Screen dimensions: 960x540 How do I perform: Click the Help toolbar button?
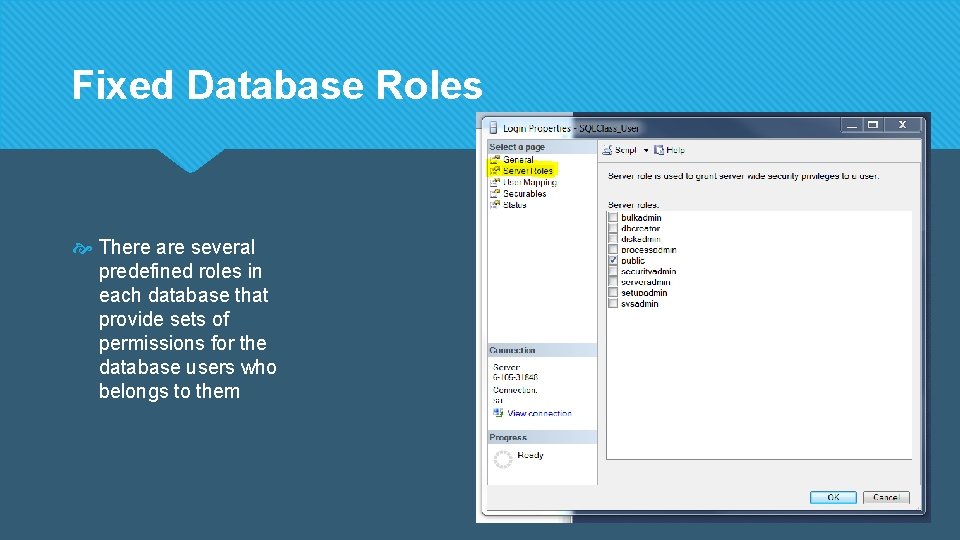pyautogui.click(x=669, y=150)
